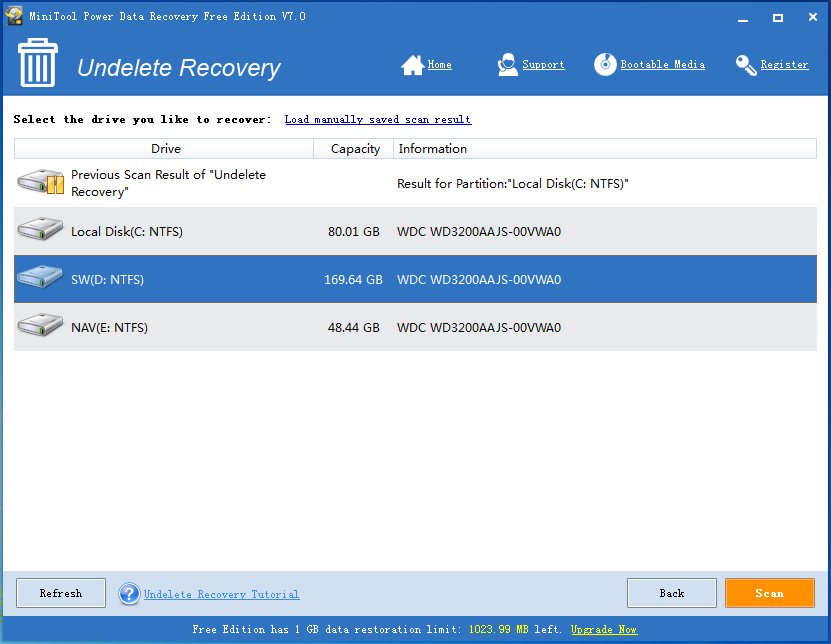Click the Bootable Media disc icon

(605, 65)
